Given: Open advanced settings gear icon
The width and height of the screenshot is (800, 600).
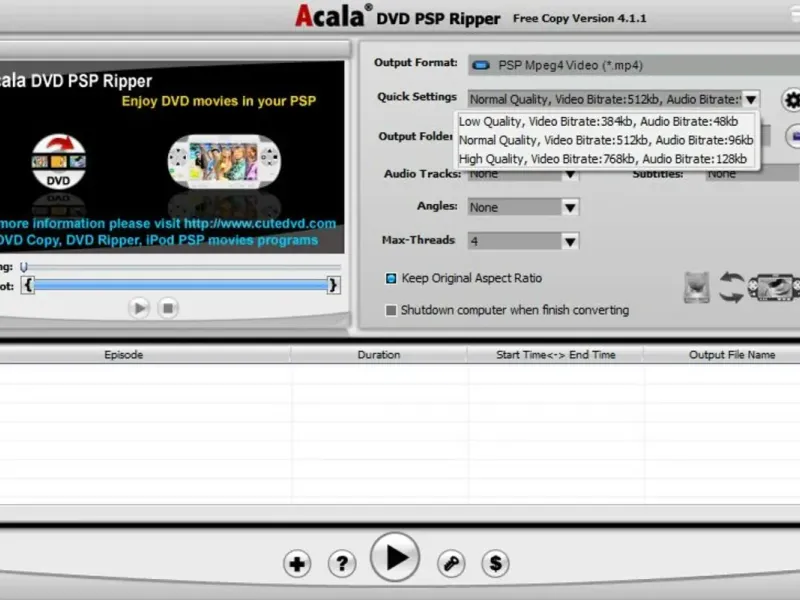Looking at the screenshot, I should coord(791,100).
